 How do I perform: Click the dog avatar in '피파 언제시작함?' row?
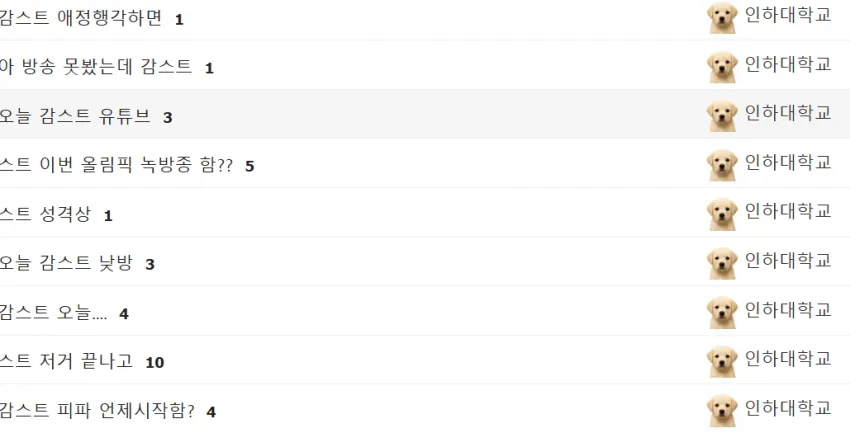coord(722,411)
